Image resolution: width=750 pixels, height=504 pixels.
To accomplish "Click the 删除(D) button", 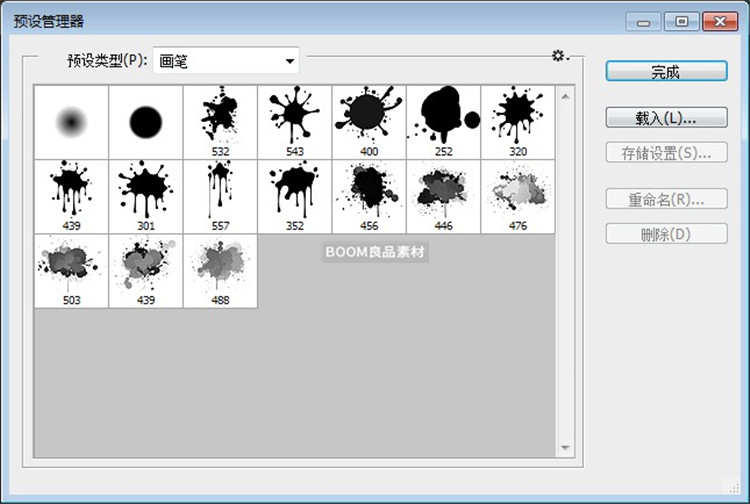I will 666,234.
